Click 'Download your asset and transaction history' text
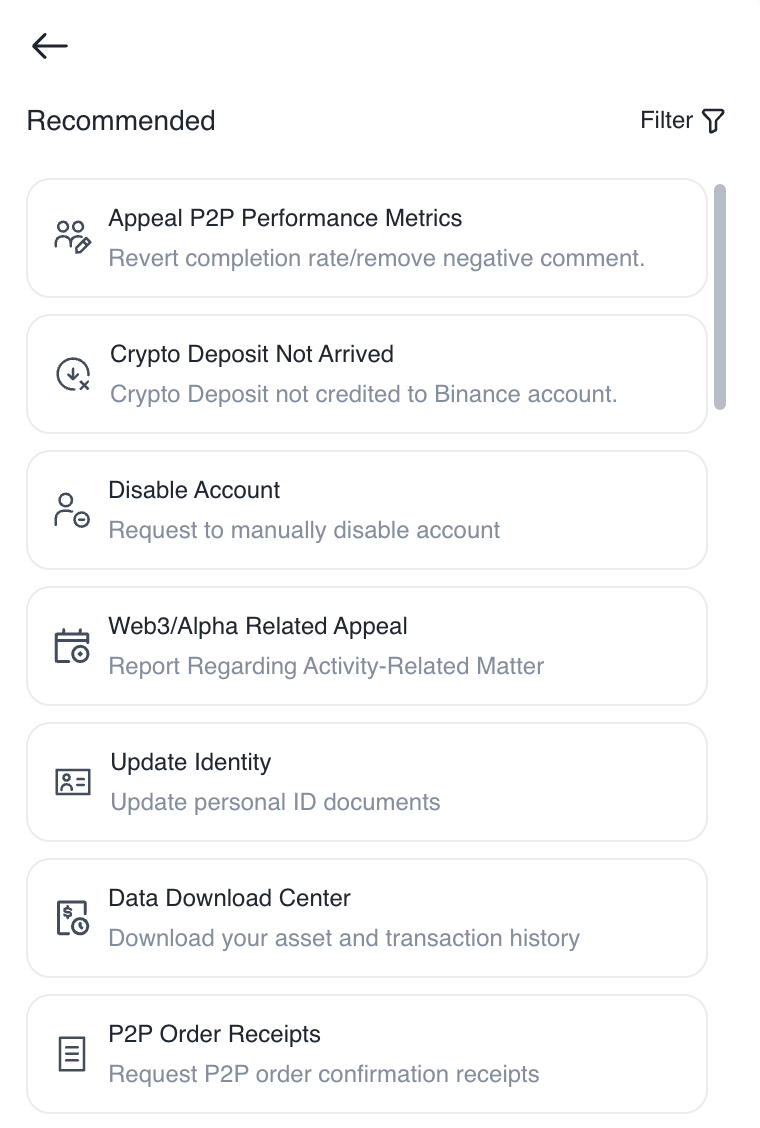The width and height of the screenshot is (760, 1128). click(344, 938)
